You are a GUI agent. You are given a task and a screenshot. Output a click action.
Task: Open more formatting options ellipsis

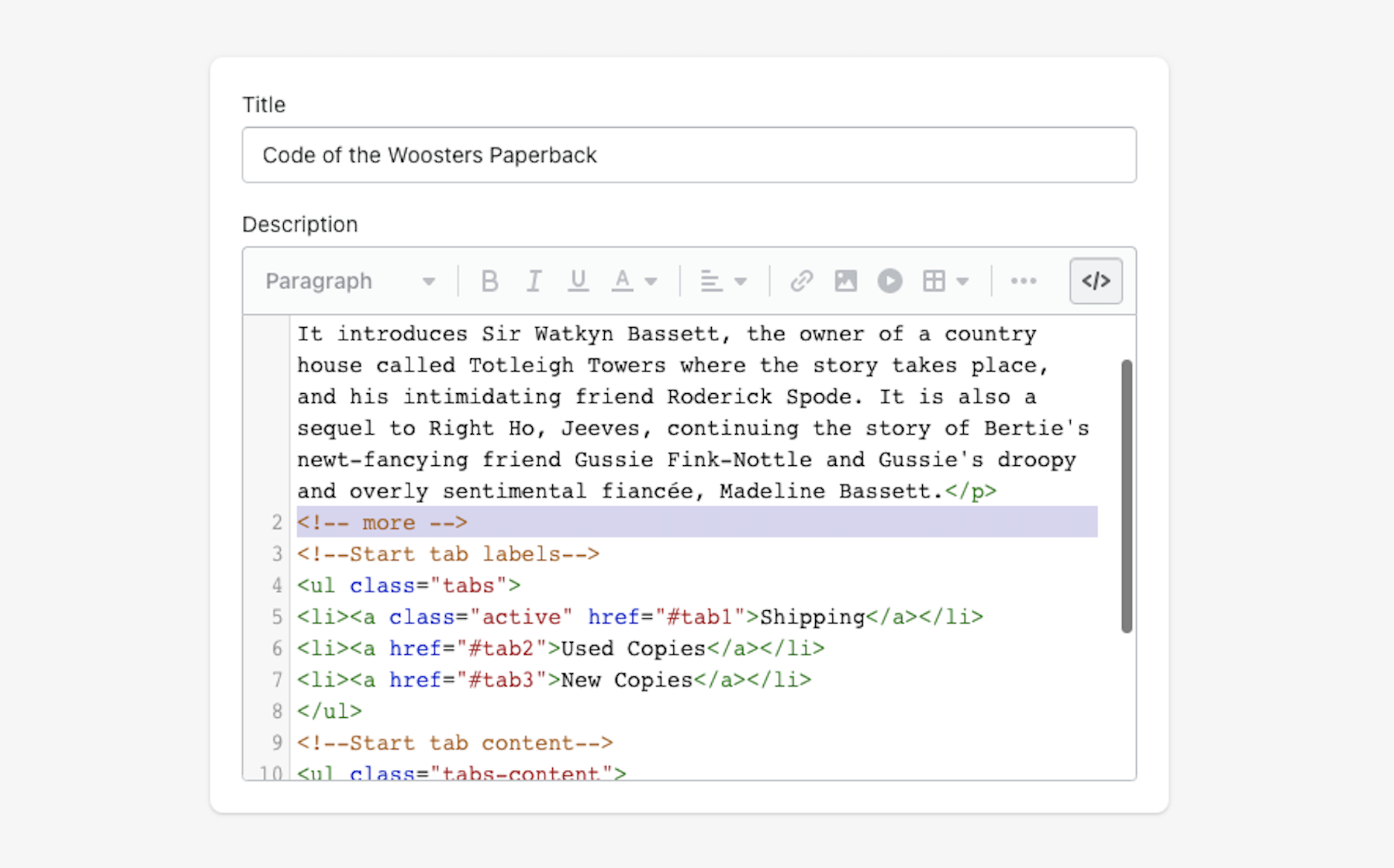pyautogui.click(x=1023, y=281)
